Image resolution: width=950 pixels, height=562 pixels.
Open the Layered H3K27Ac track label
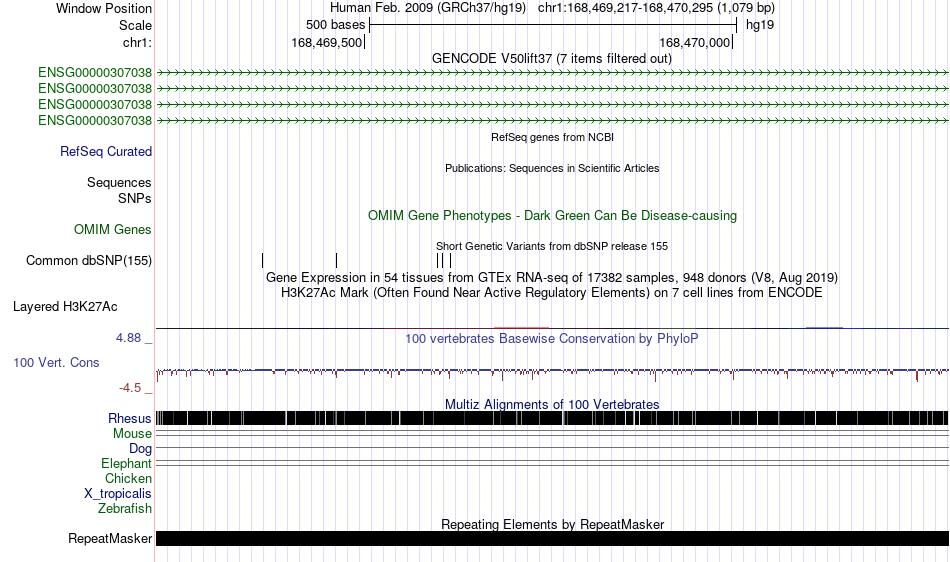coord(65,306)
